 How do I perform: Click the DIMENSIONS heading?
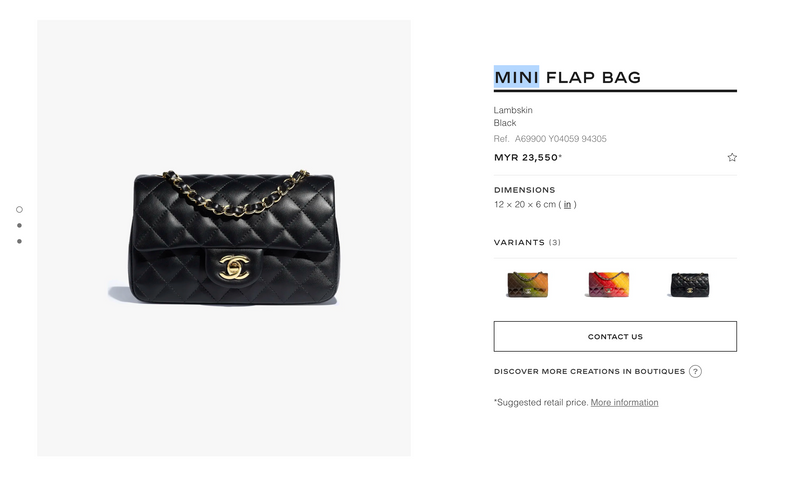(524, 190)
